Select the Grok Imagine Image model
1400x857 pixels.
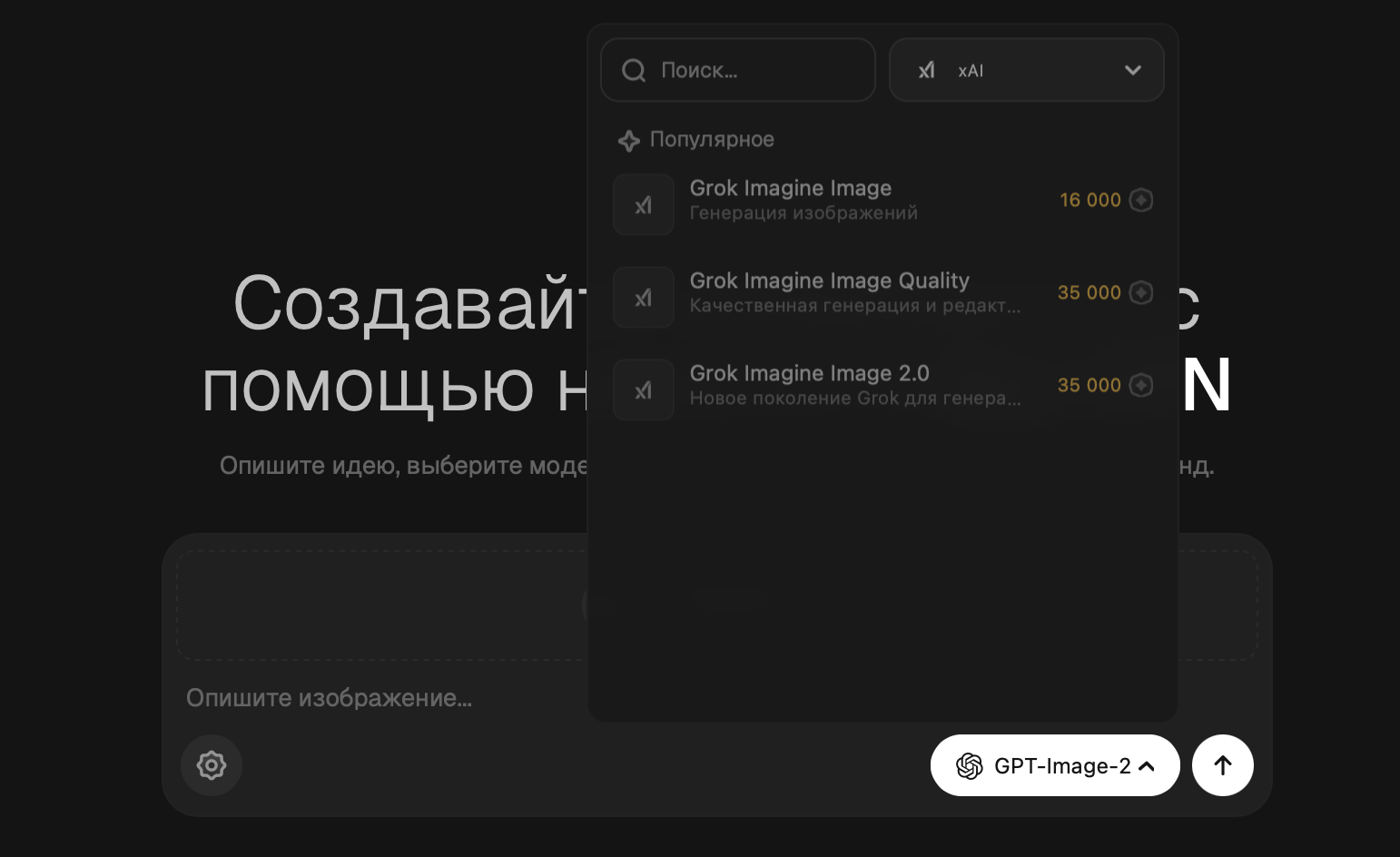click(x=883, y=204)
